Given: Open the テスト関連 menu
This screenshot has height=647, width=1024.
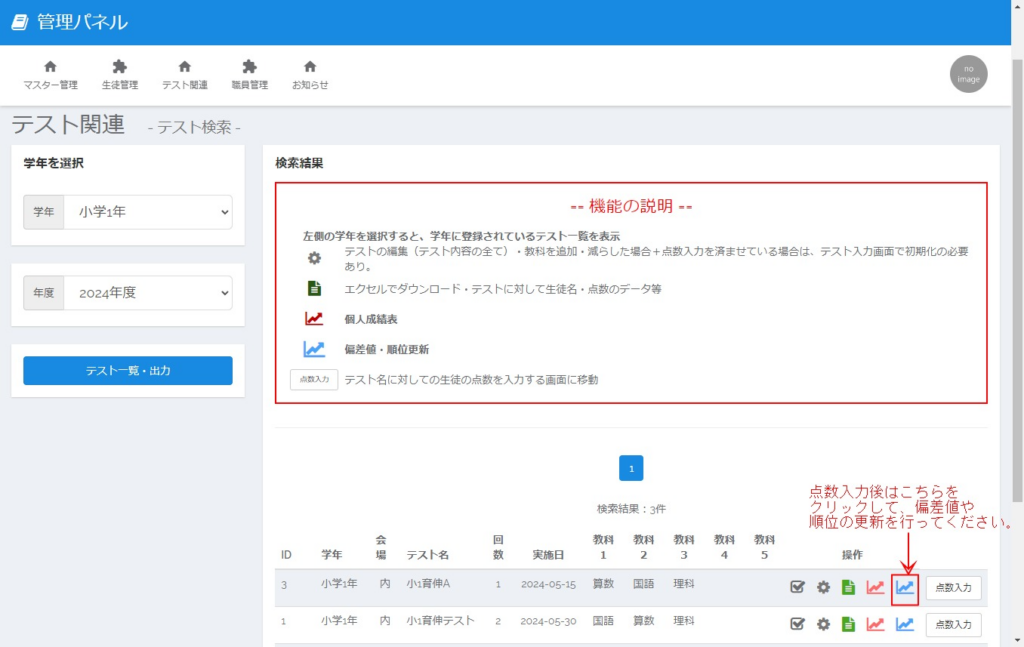Looking at the screenshot, I should click(185, 75).
